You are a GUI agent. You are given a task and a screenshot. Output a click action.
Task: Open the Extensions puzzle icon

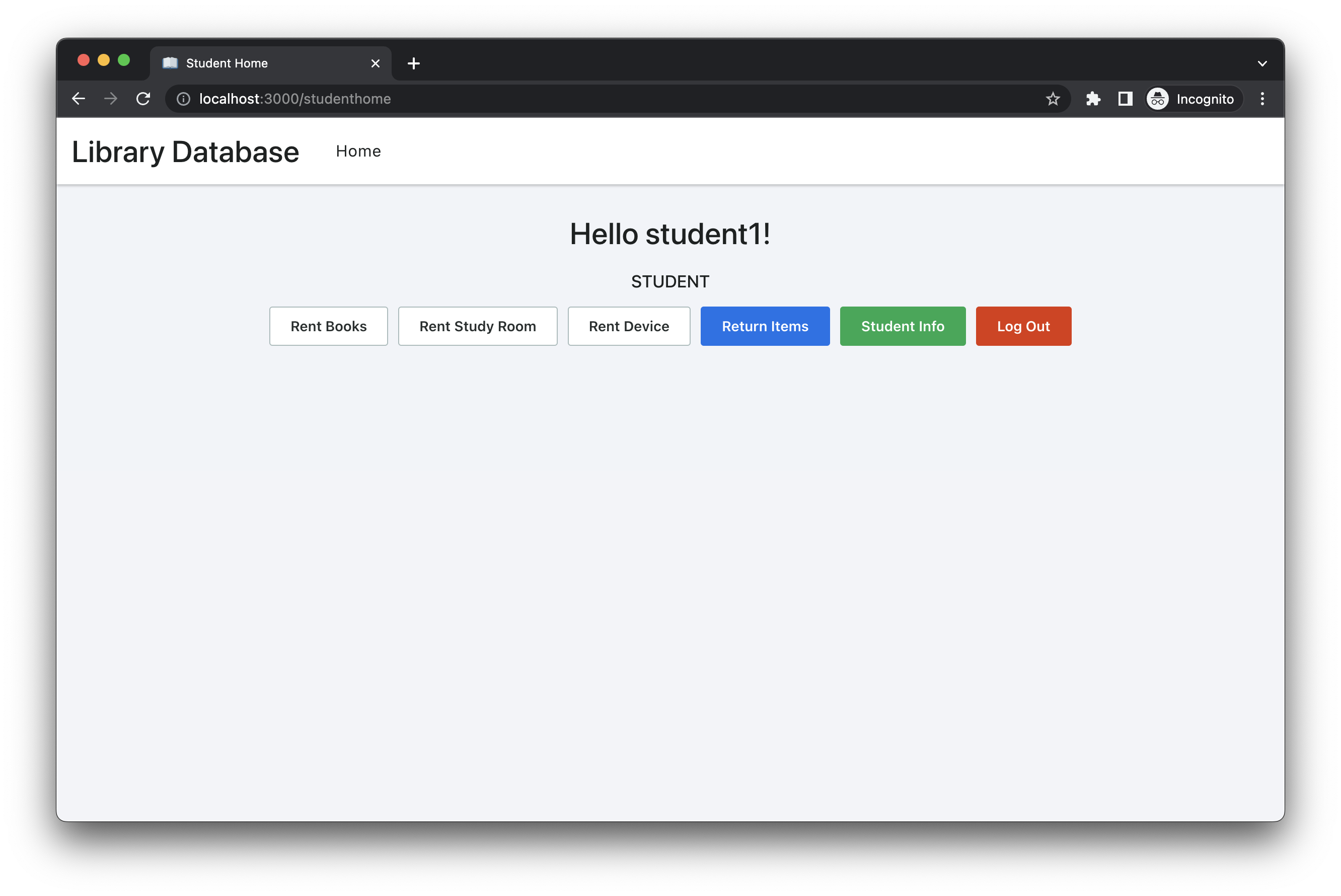(1093, 99)
